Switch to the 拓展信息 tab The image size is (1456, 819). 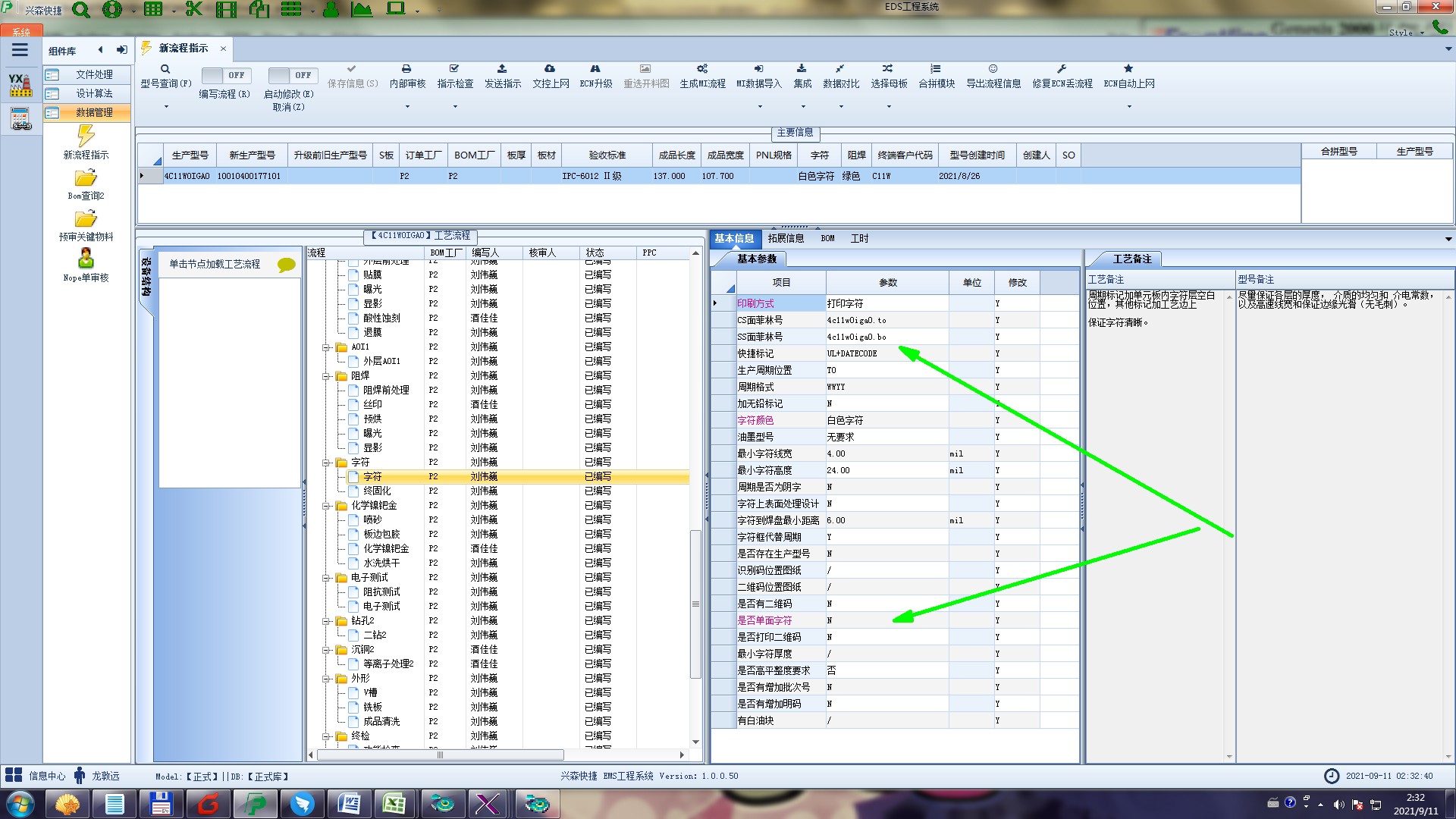click(786, 238)
